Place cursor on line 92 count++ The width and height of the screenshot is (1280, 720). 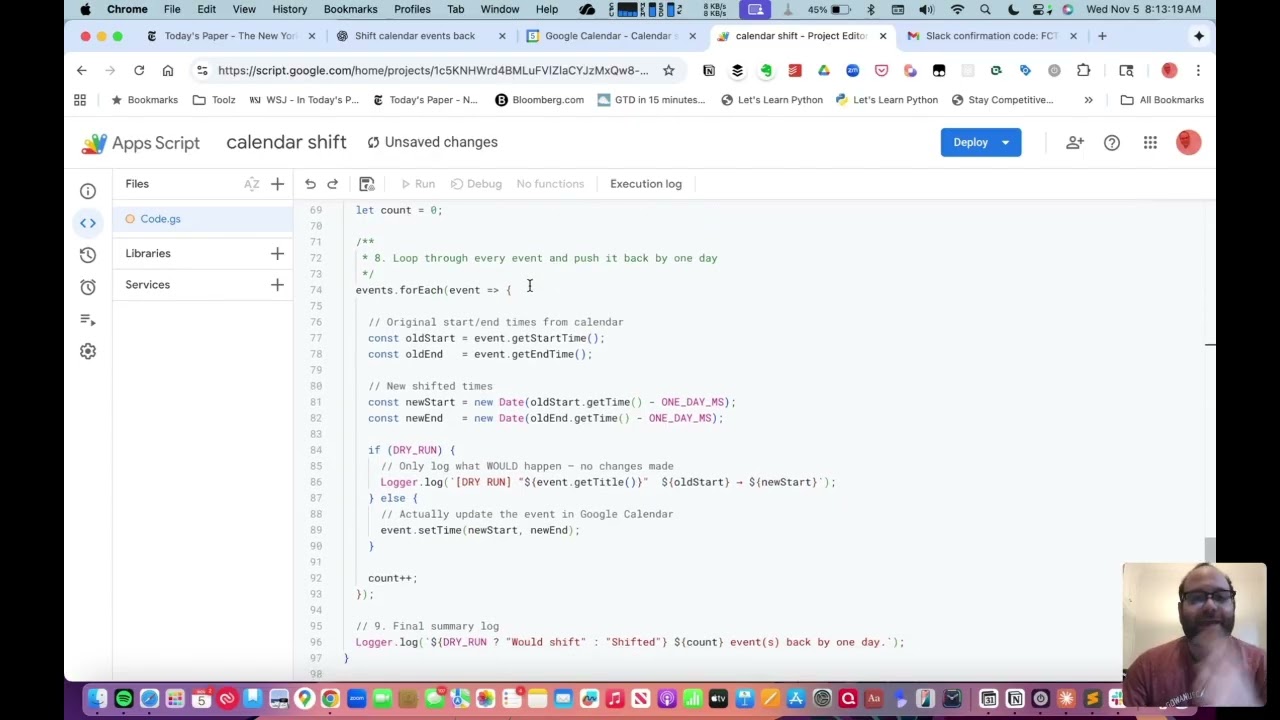click(x=392, y=578)
